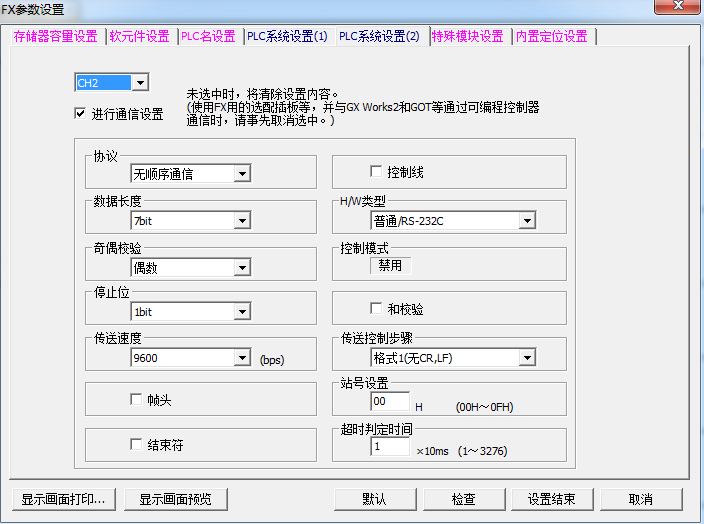Image resolution: width=704 pixels, height=524 pixels.
Task: Enable the 控制线 checkbox
Action: click(377, 172)
